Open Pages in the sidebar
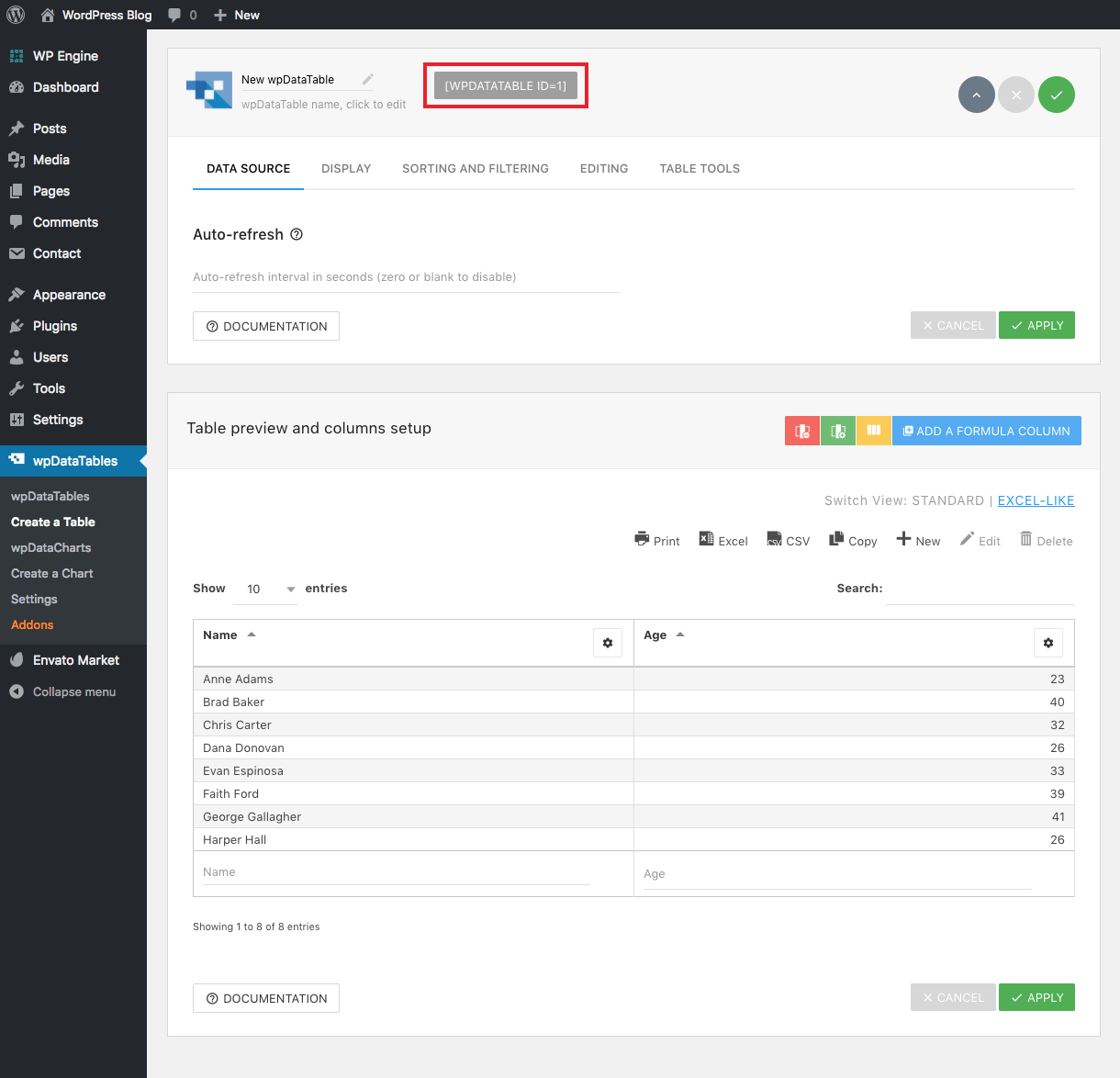 (x=73, y=191)
